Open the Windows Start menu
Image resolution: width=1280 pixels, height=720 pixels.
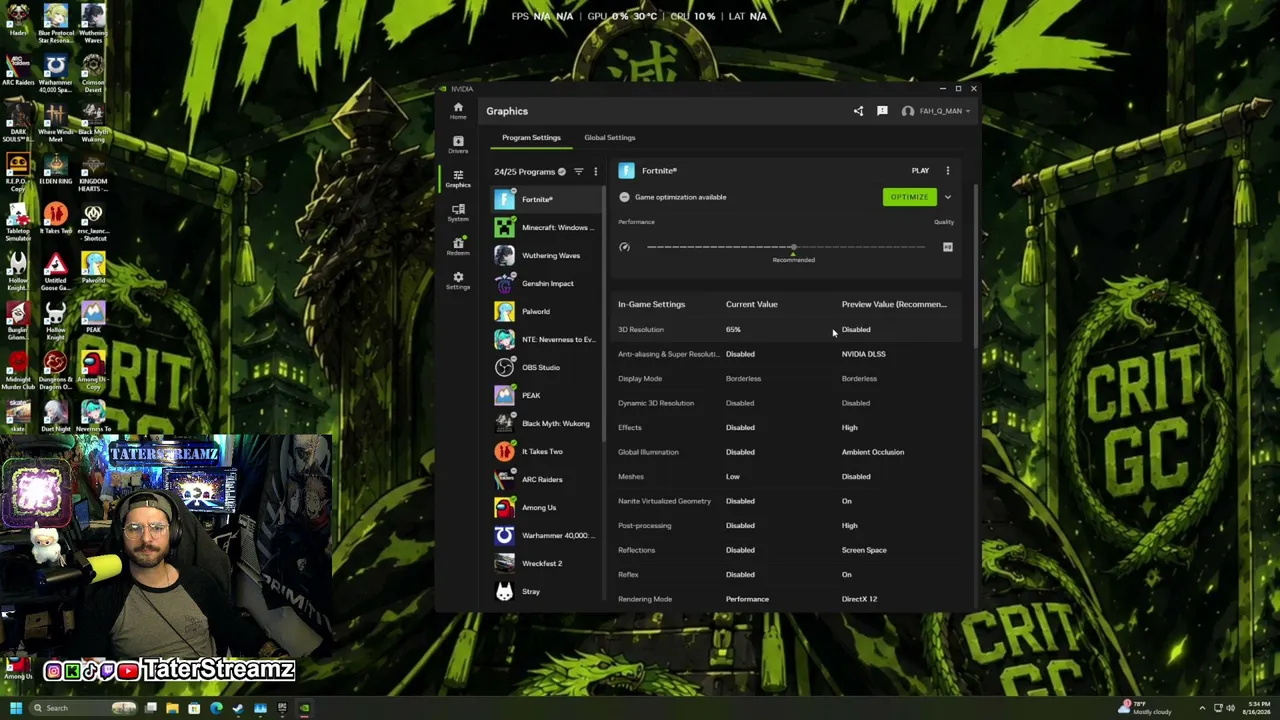(15, 708)
